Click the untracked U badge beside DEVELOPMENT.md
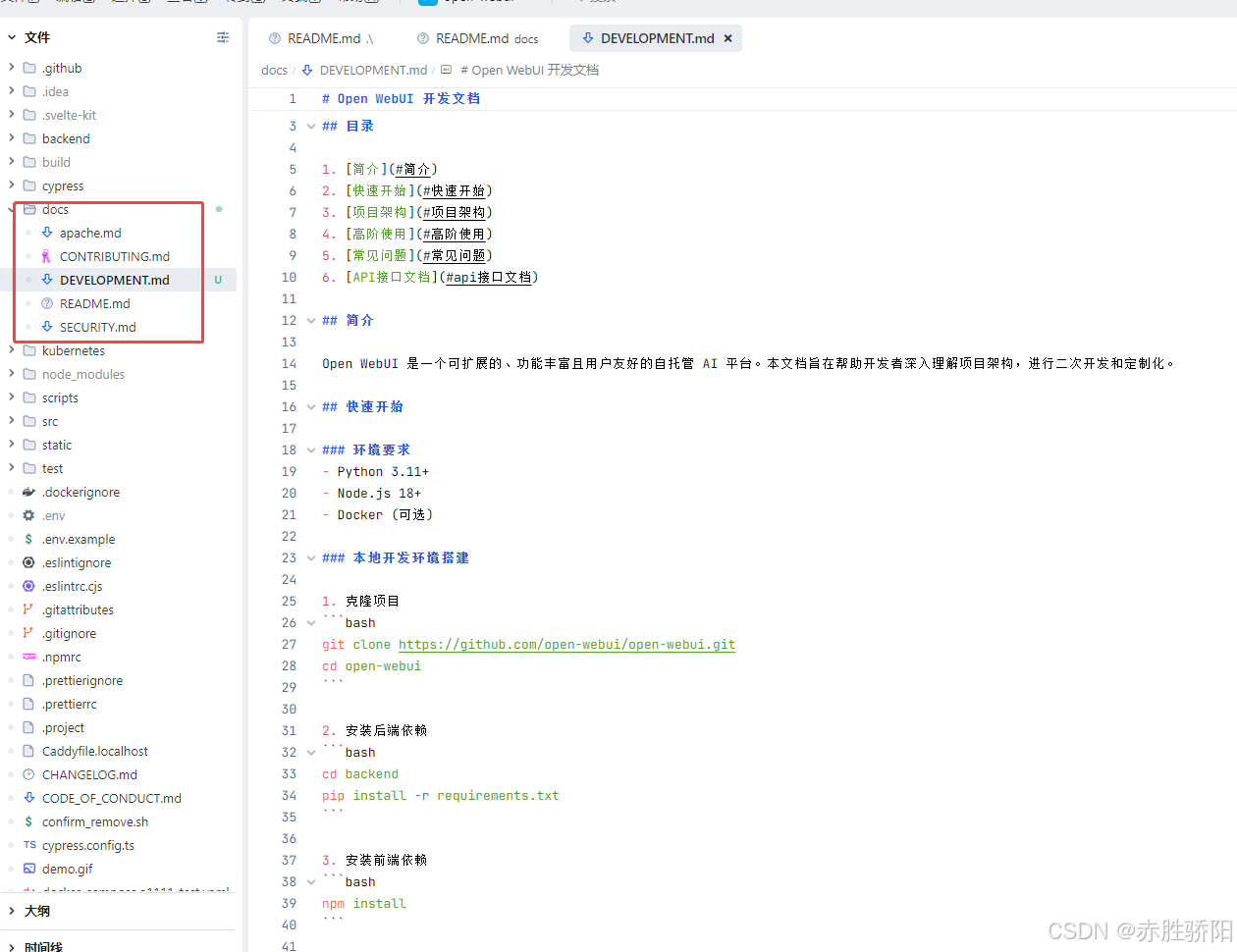Image resolution: width=1237 pixels, height=952 pixels. click(218, 280)
